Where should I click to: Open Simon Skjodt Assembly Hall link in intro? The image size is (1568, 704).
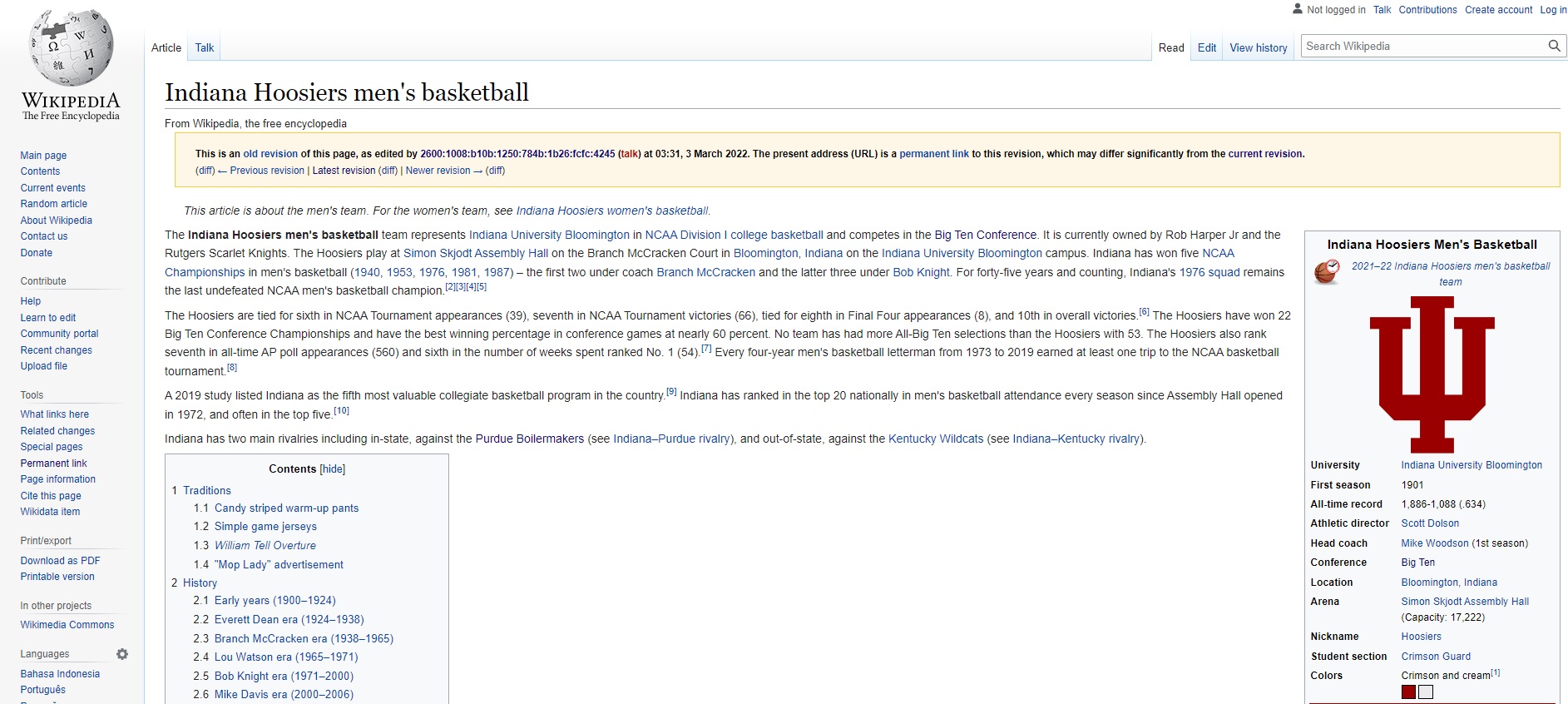[x=476, y=254]
